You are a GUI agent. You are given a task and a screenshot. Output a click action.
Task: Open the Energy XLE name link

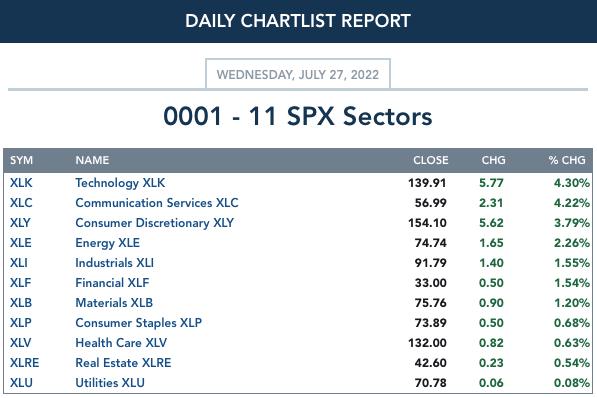coord(108,243)
